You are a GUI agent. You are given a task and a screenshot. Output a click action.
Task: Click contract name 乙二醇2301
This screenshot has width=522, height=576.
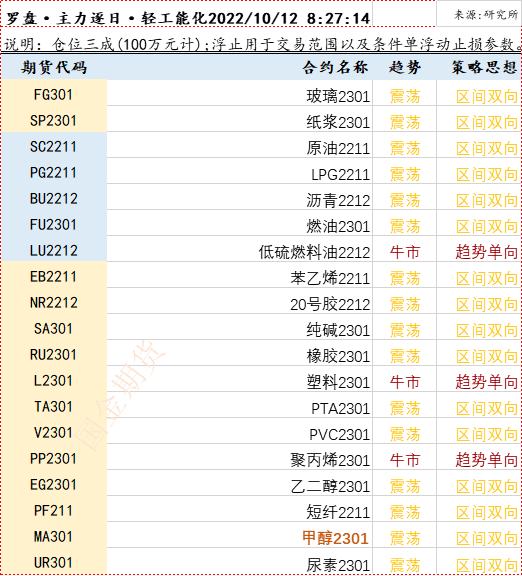click(330, 486)
